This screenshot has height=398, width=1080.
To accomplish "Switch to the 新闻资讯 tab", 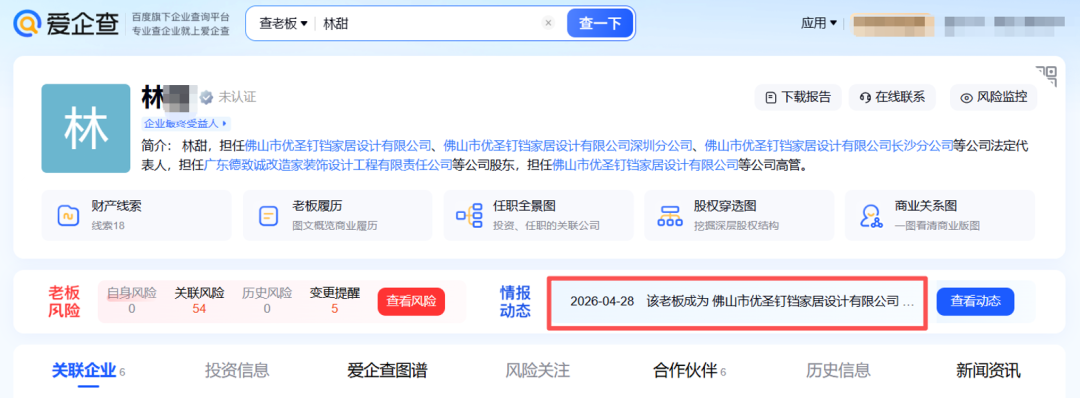I will (x=988, y=370).
